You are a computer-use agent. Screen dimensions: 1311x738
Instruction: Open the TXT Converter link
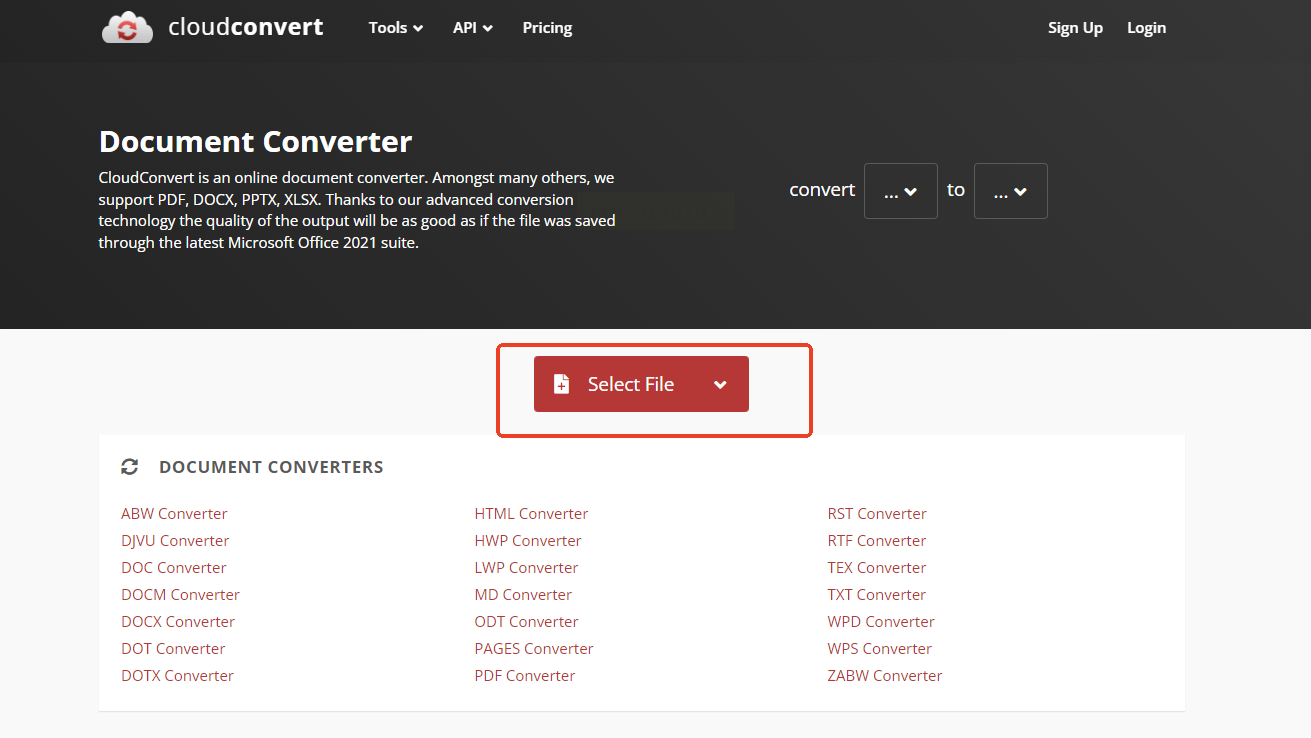point(877,595)
